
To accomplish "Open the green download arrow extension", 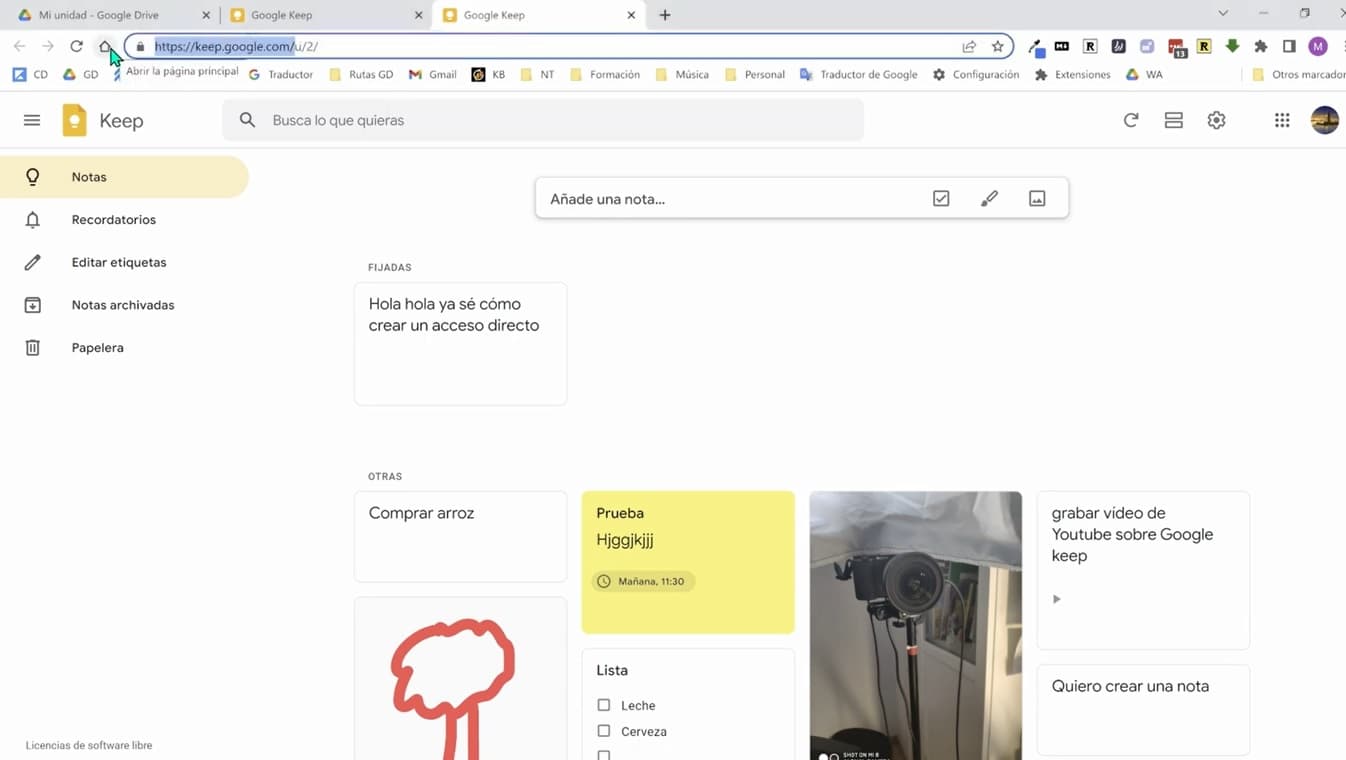I will coord(1232,46).
